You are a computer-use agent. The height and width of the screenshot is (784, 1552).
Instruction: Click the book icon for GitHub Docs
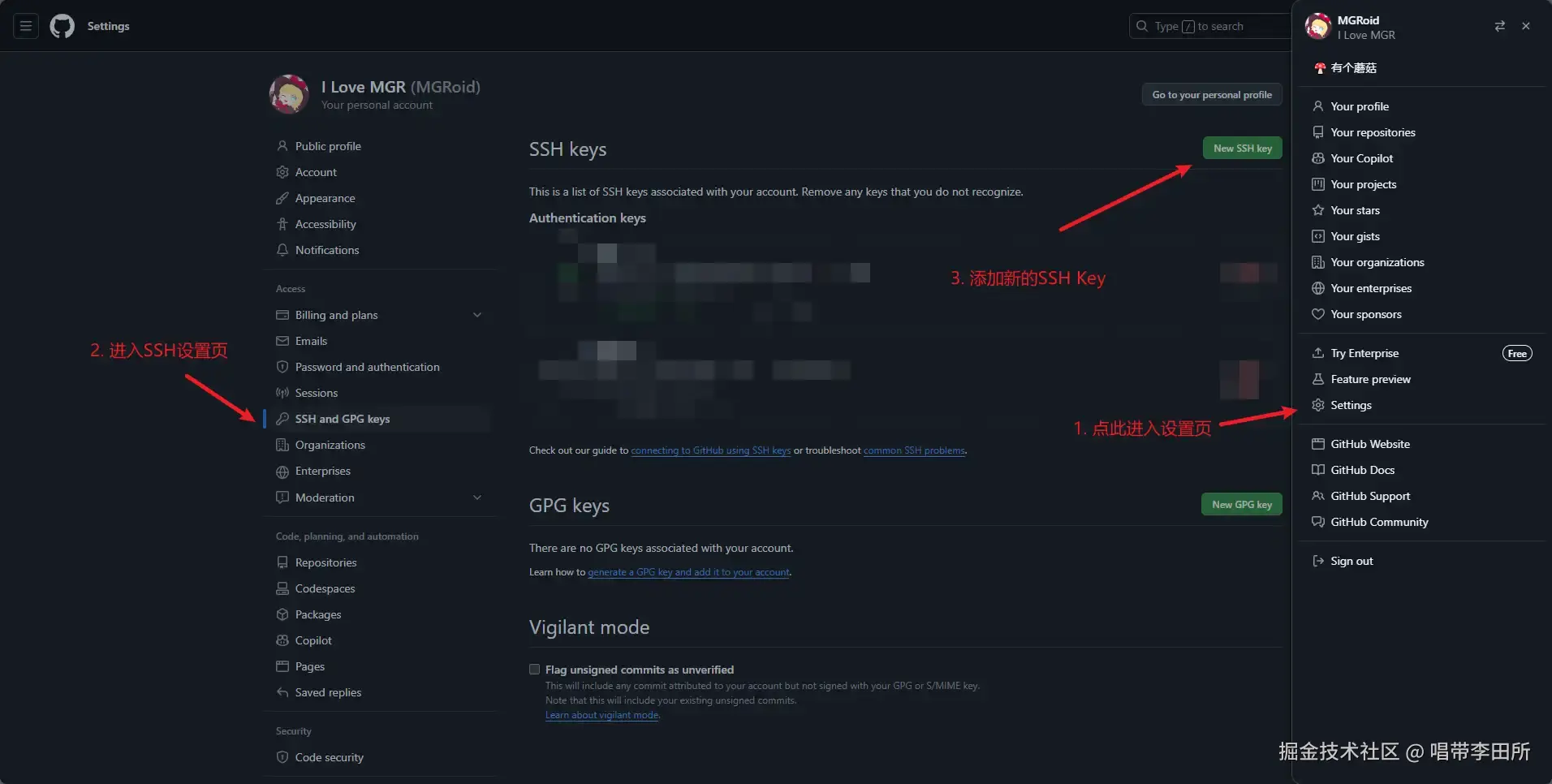point(1318,470)
